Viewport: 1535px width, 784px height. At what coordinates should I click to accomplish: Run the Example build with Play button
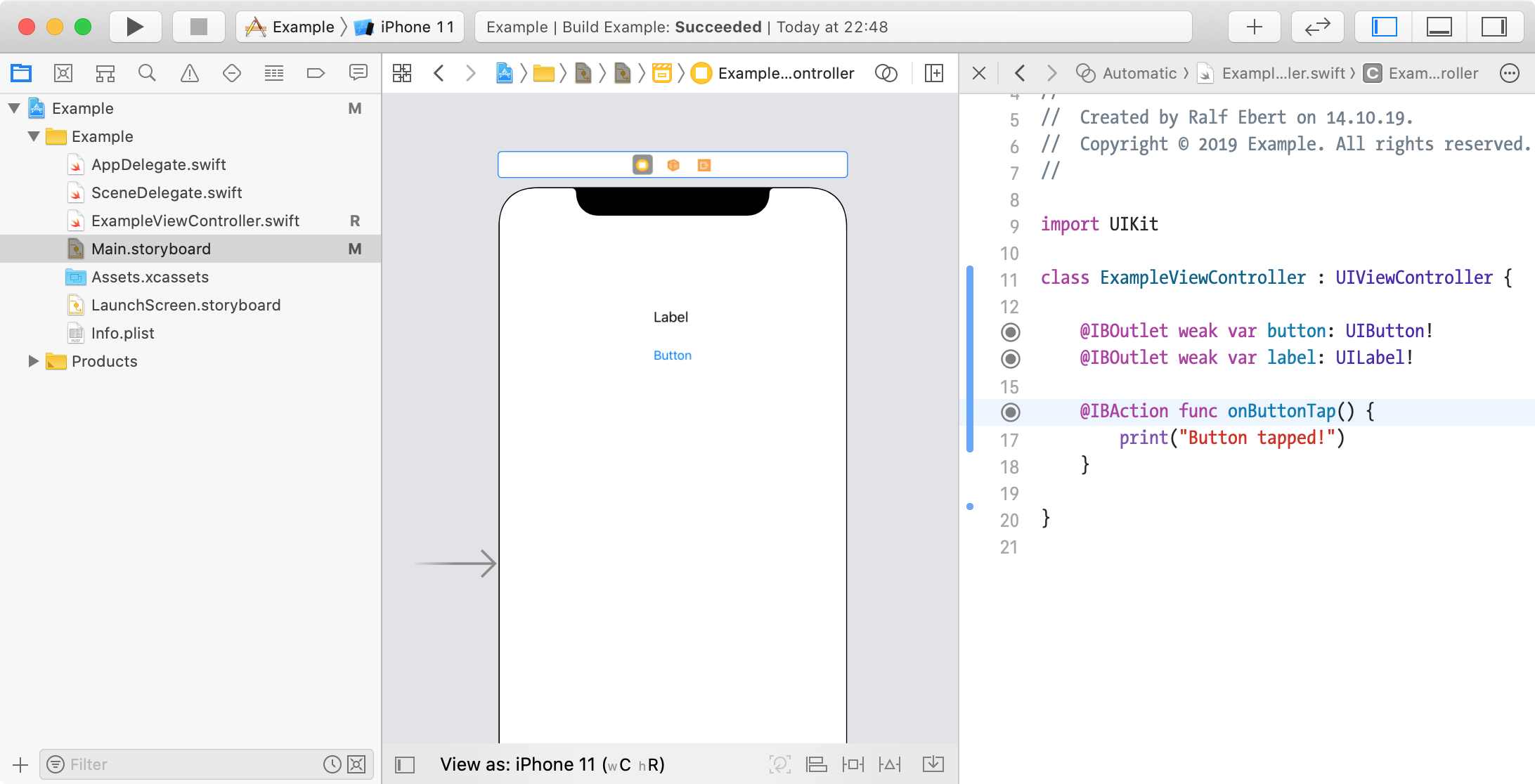coord(135,27)
